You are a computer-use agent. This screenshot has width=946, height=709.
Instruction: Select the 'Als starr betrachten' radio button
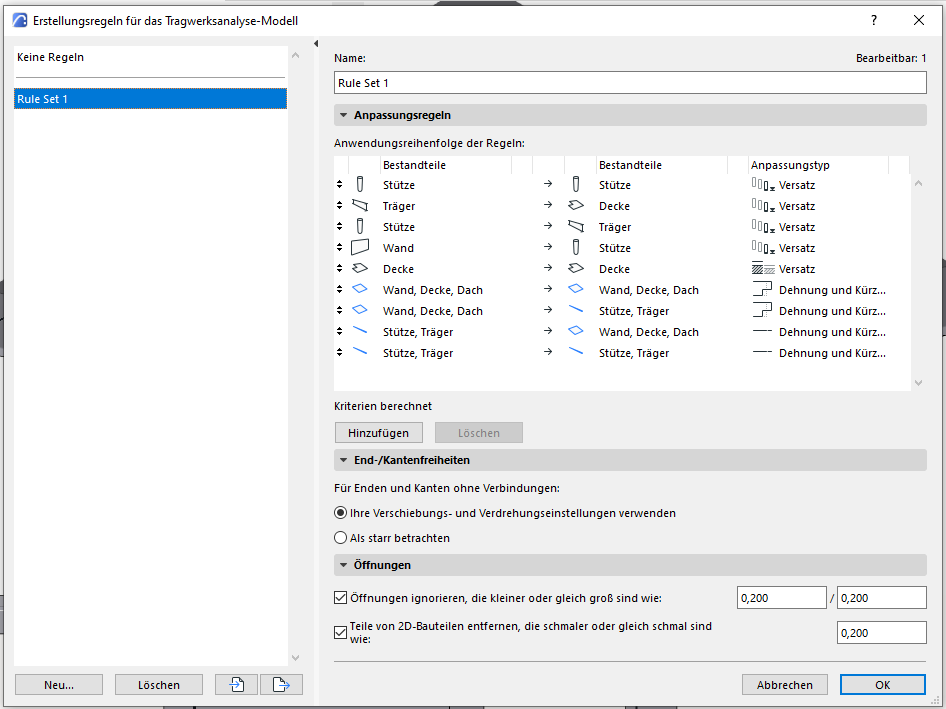tap(341, 538)
